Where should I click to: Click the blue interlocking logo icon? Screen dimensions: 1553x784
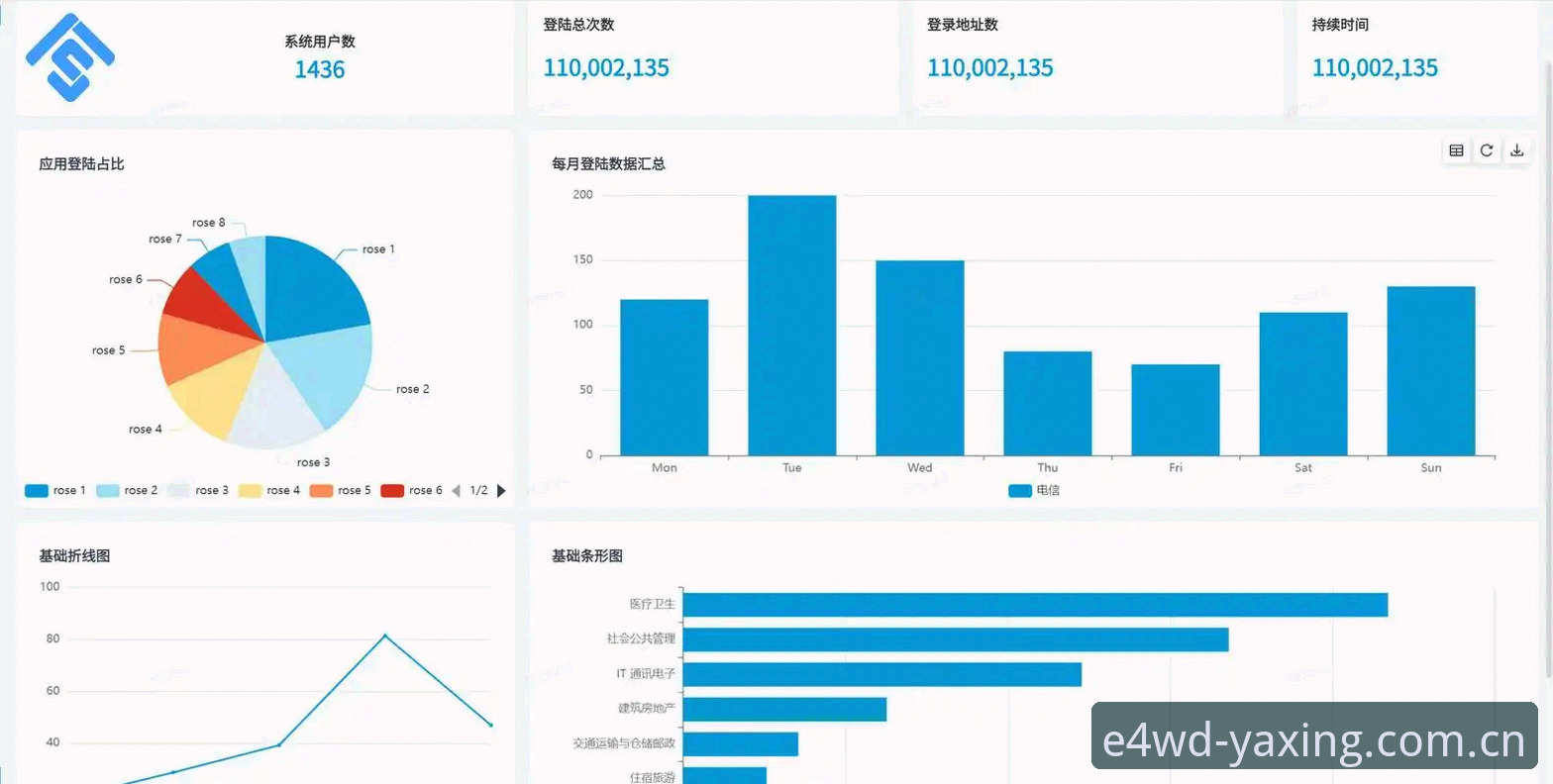[x=69, y=56]
